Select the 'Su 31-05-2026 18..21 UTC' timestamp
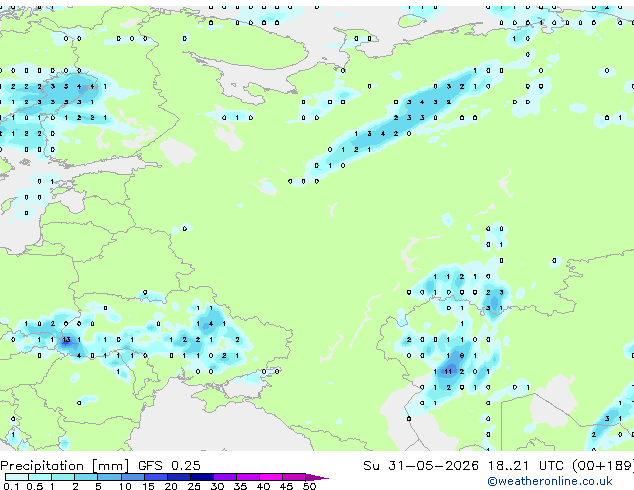The height and width of the screenshot is (490, 634). [x=463, y=466]
